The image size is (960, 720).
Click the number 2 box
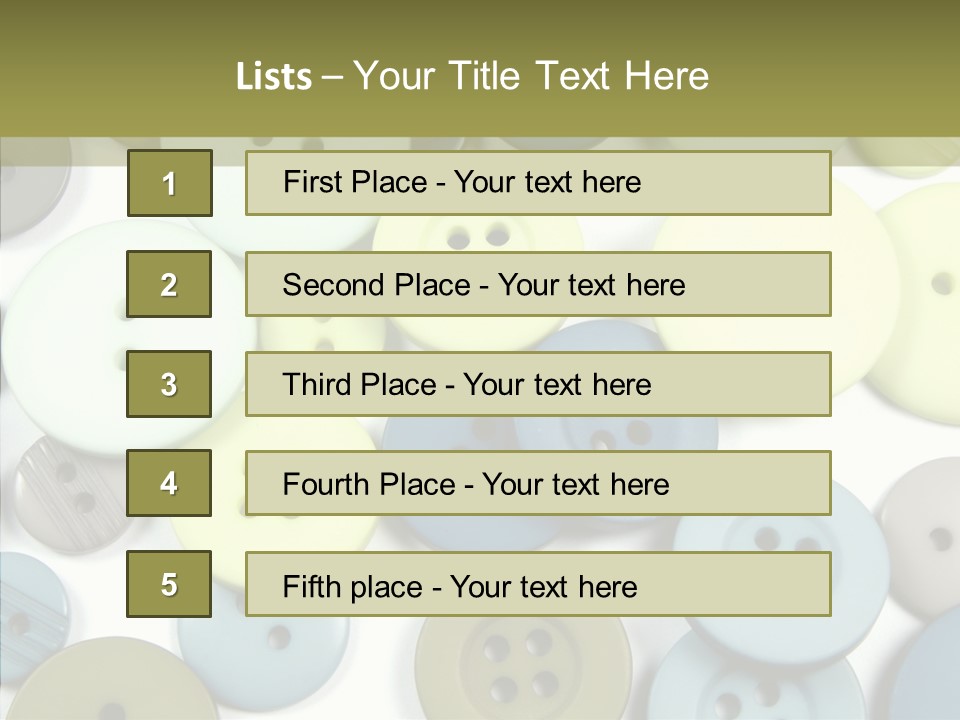169,284
